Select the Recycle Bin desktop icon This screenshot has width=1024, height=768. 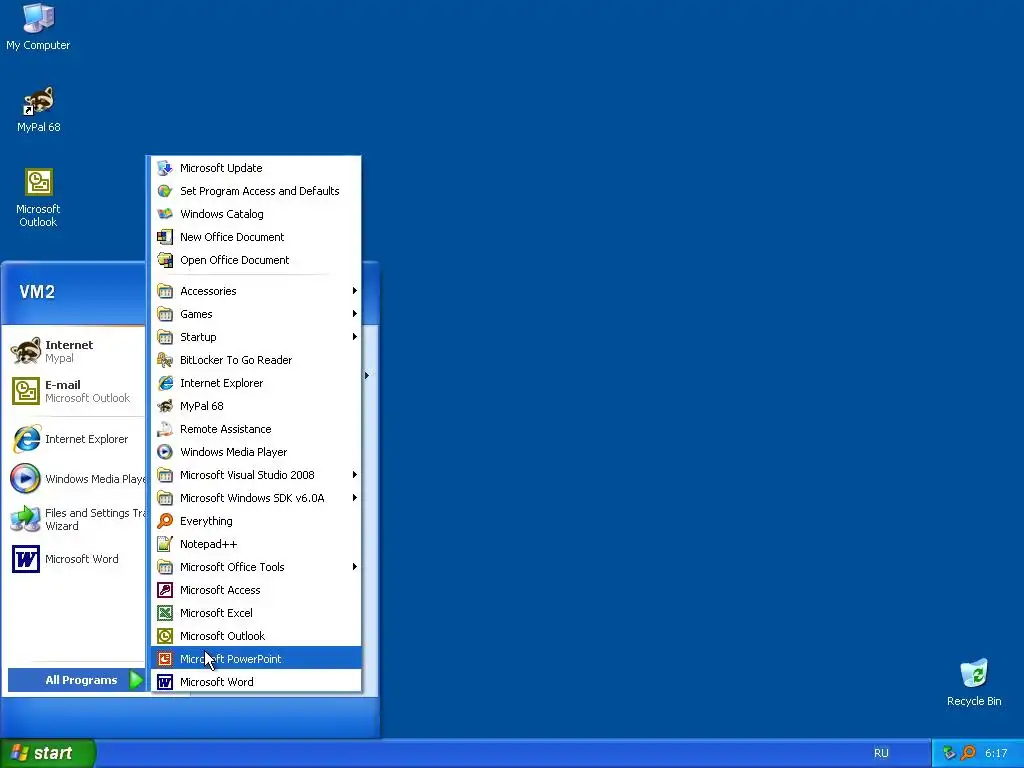[974, 683]
